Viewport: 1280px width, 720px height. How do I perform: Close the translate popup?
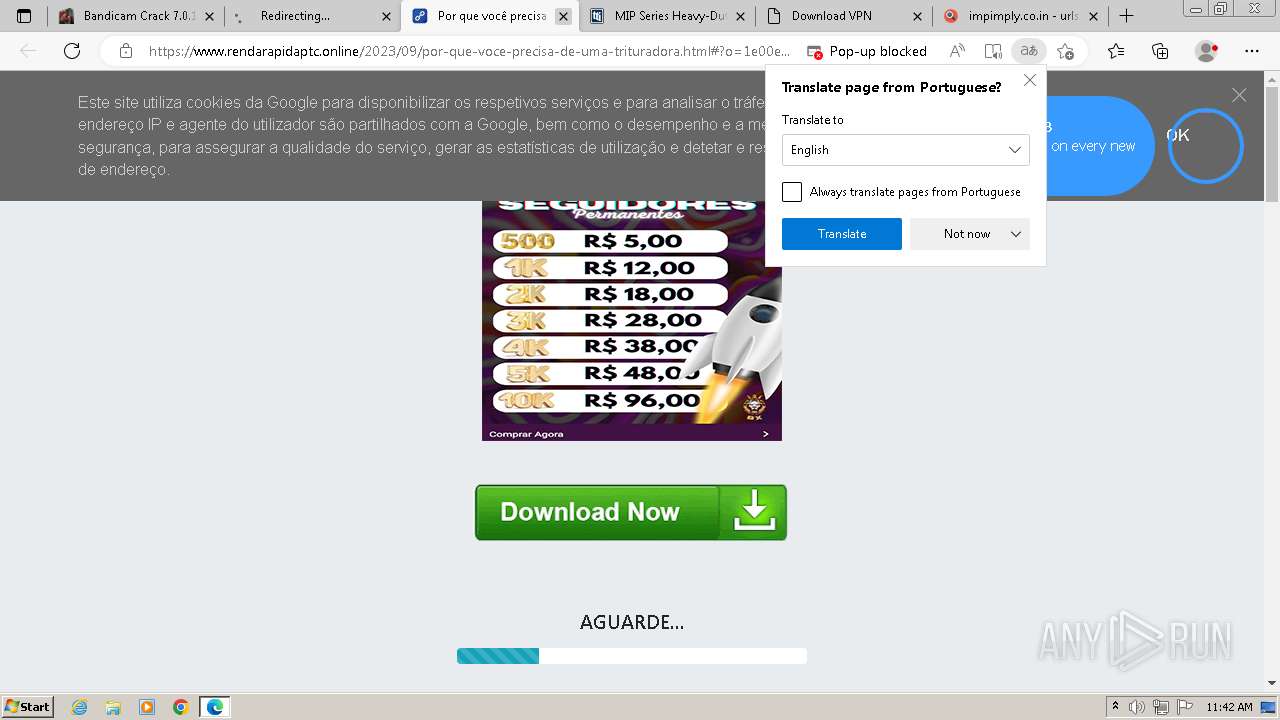point(1029,81)
